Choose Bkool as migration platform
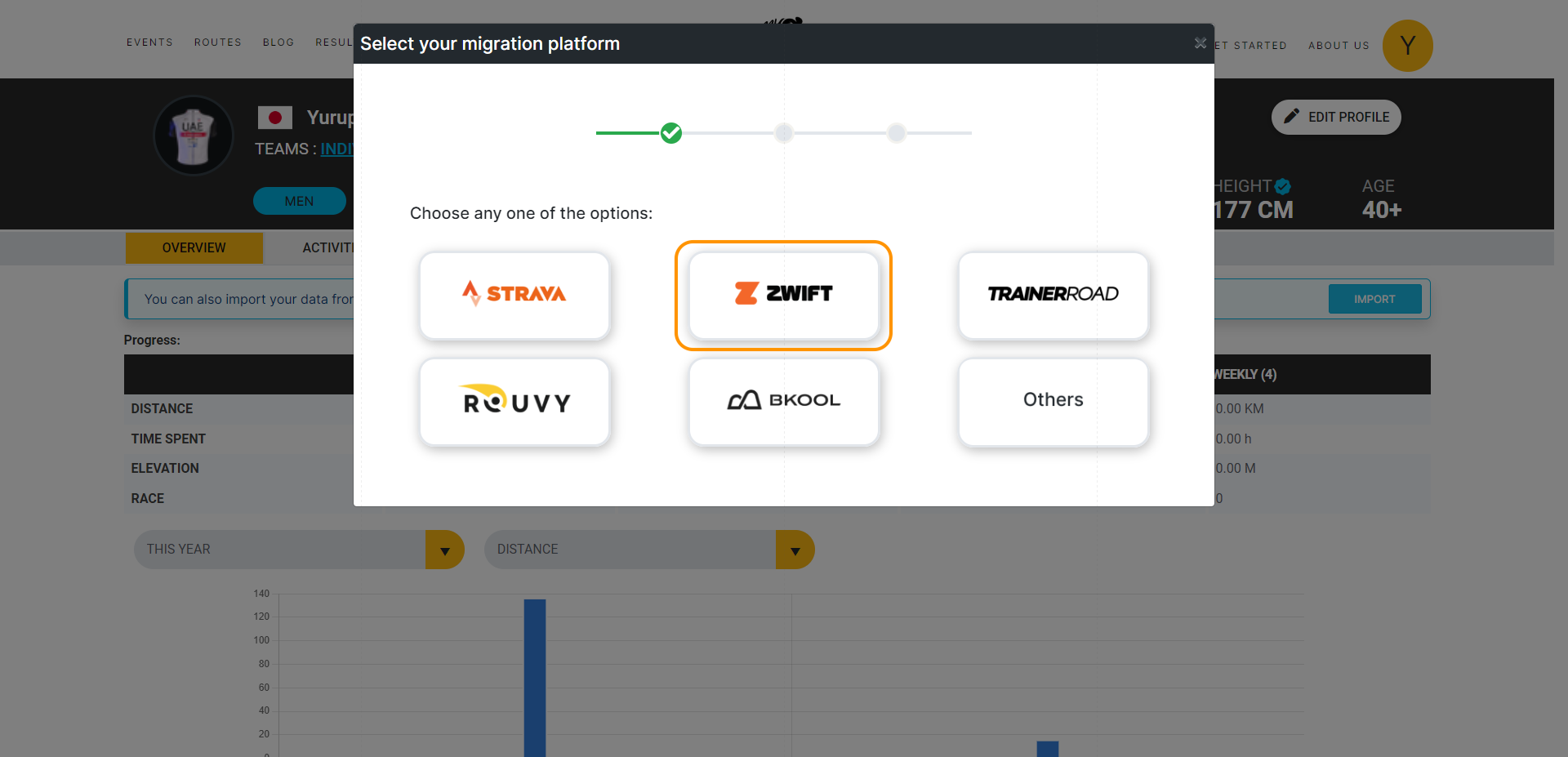This screenshot has width=1568, height=757. (783, 402)
